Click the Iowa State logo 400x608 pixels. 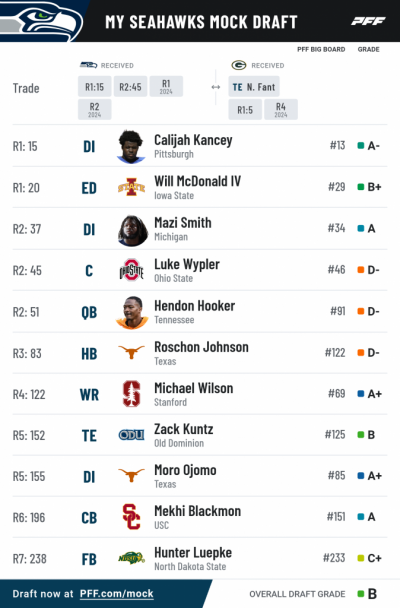(x=131, y=188)
